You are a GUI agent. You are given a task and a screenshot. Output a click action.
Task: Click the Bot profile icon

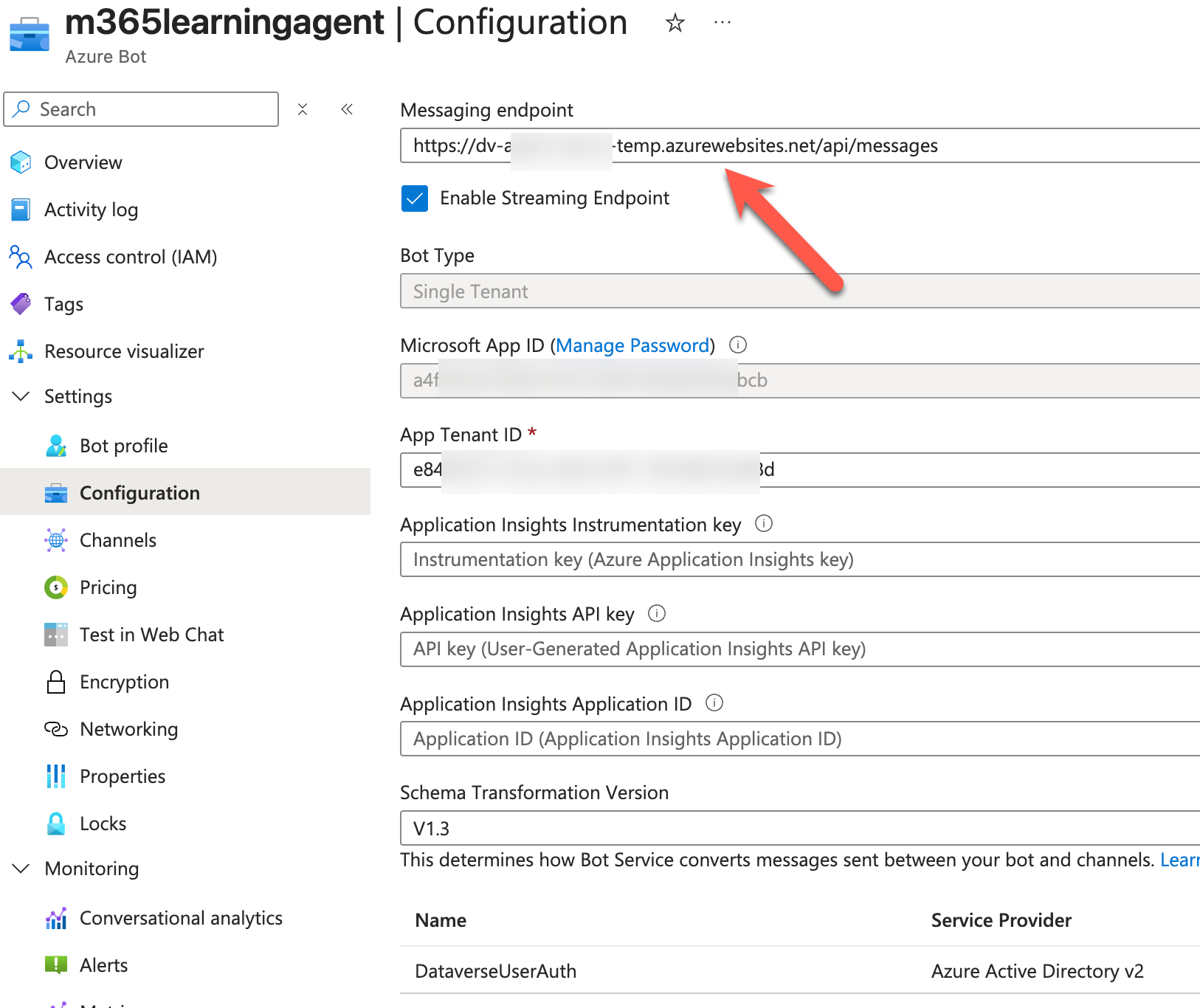pos(56,446)
